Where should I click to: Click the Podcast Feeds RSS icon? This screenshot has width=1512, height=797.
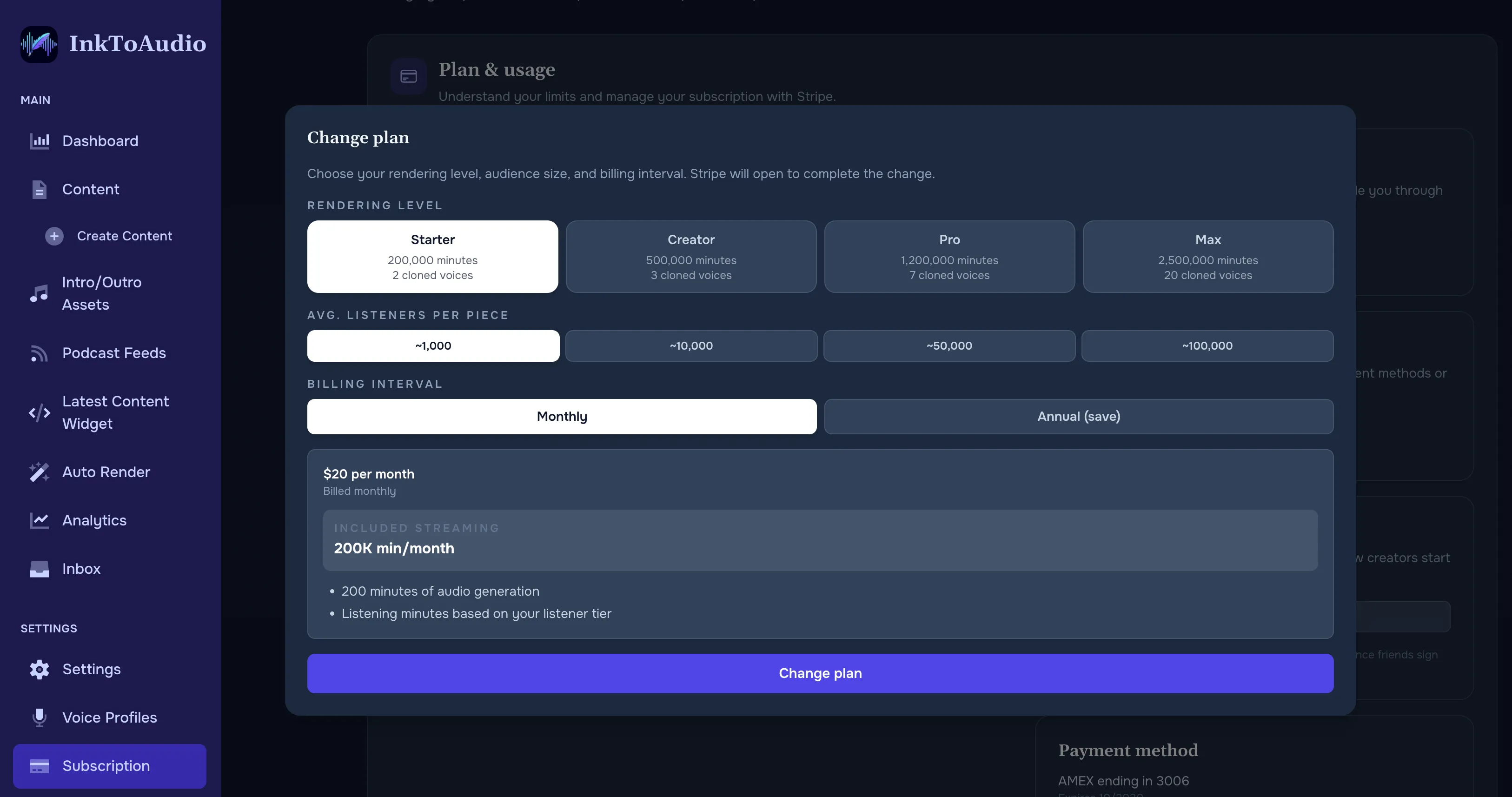tap(40, 353)
